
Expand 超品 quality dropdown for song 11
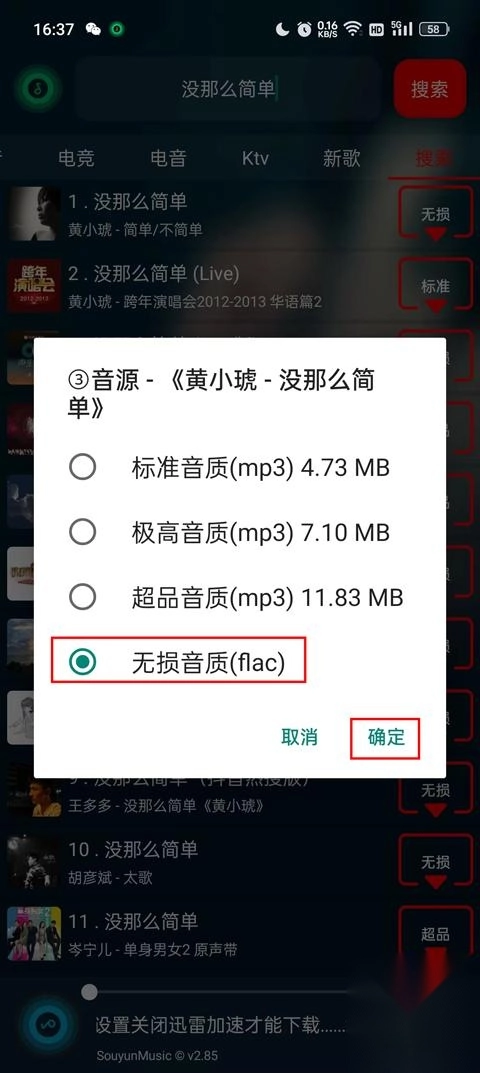tap(435, 934)
